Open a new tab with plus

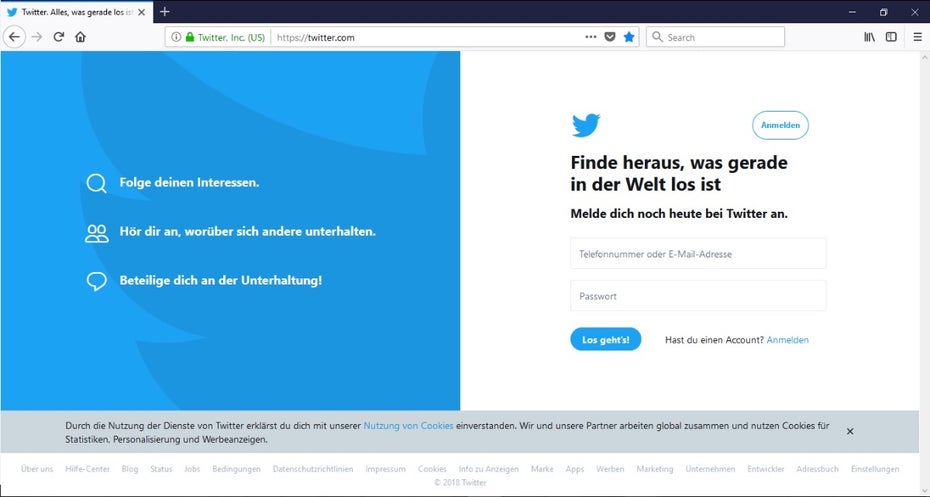tap(165, 11)
